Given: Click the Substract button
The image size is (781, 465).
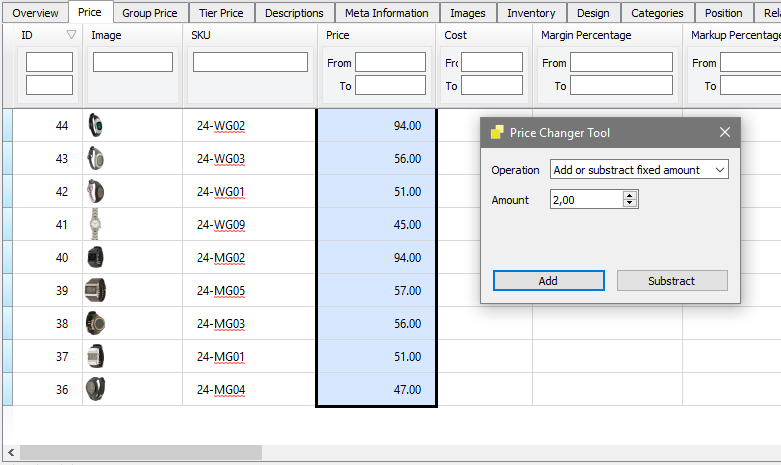Looking at the screenshot, I should [x=671, y=281].
